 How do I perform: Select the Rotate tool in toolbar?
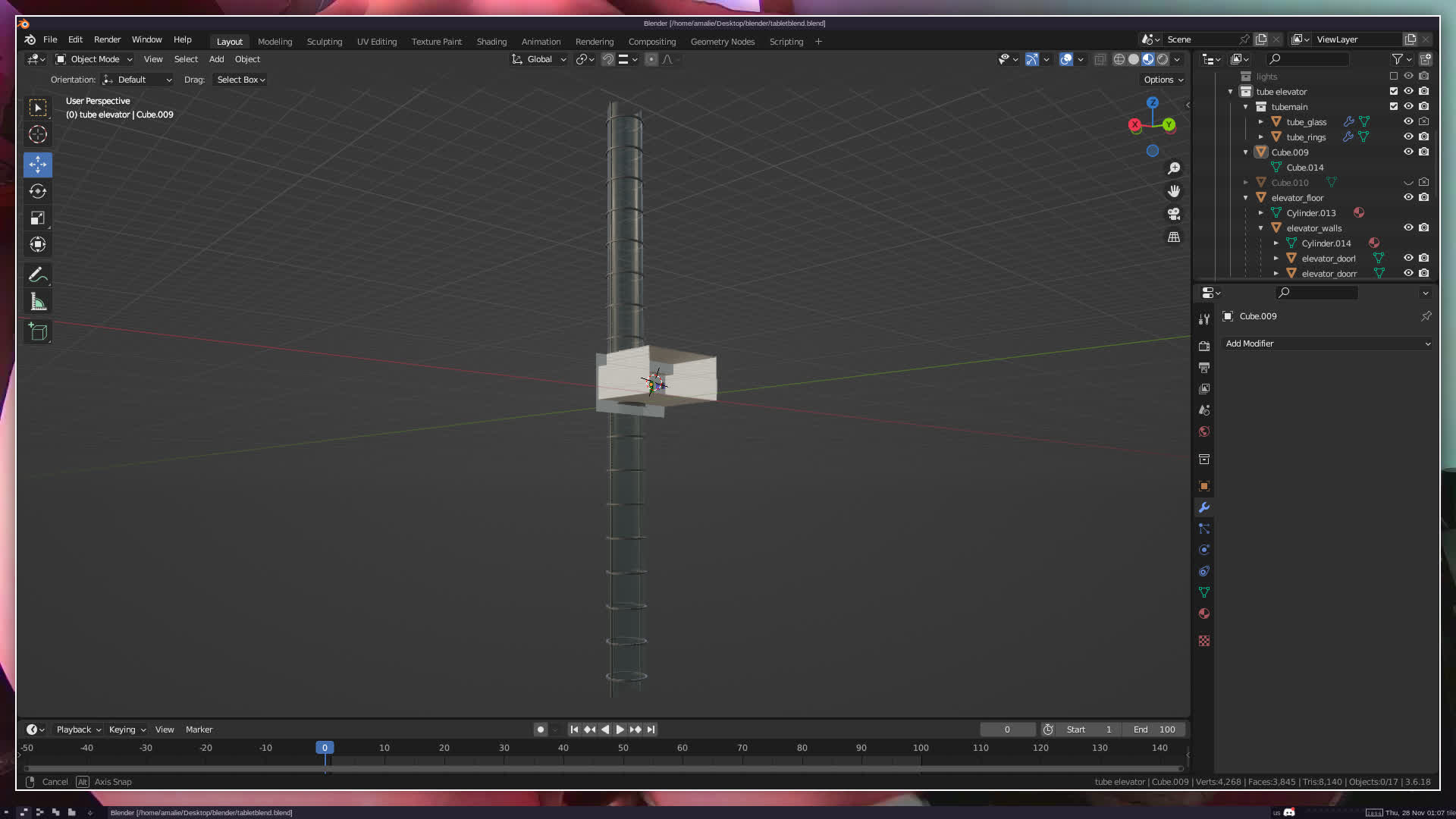point(38,191)
